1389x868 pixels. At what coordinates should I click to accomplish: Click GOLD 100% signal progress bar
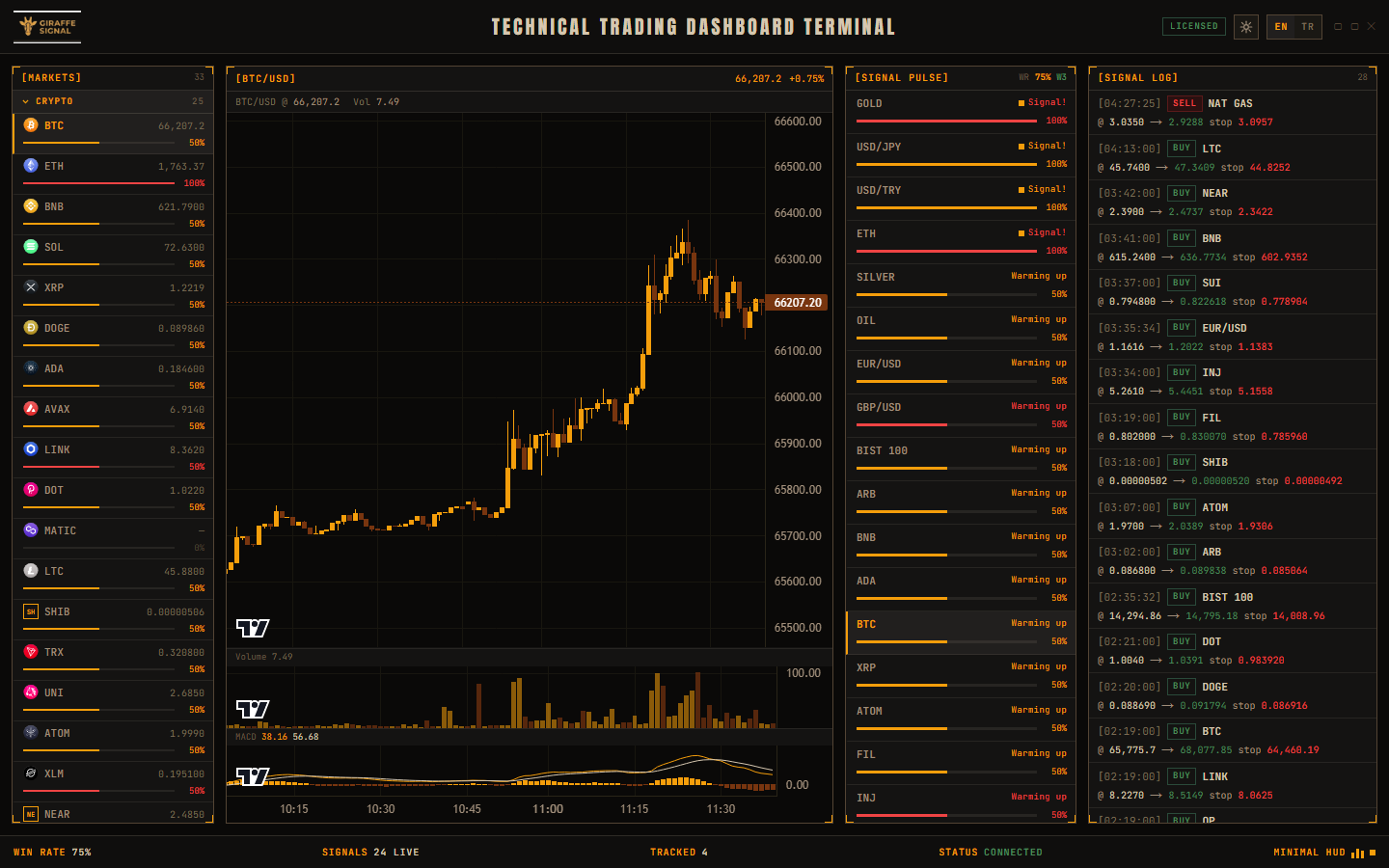[946, 122]
